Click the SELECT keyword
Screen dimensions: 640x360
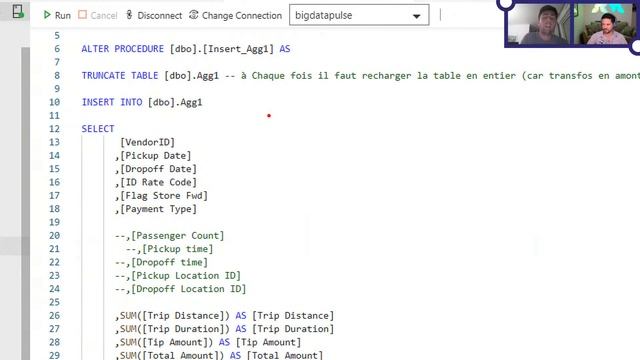[98, 129]
